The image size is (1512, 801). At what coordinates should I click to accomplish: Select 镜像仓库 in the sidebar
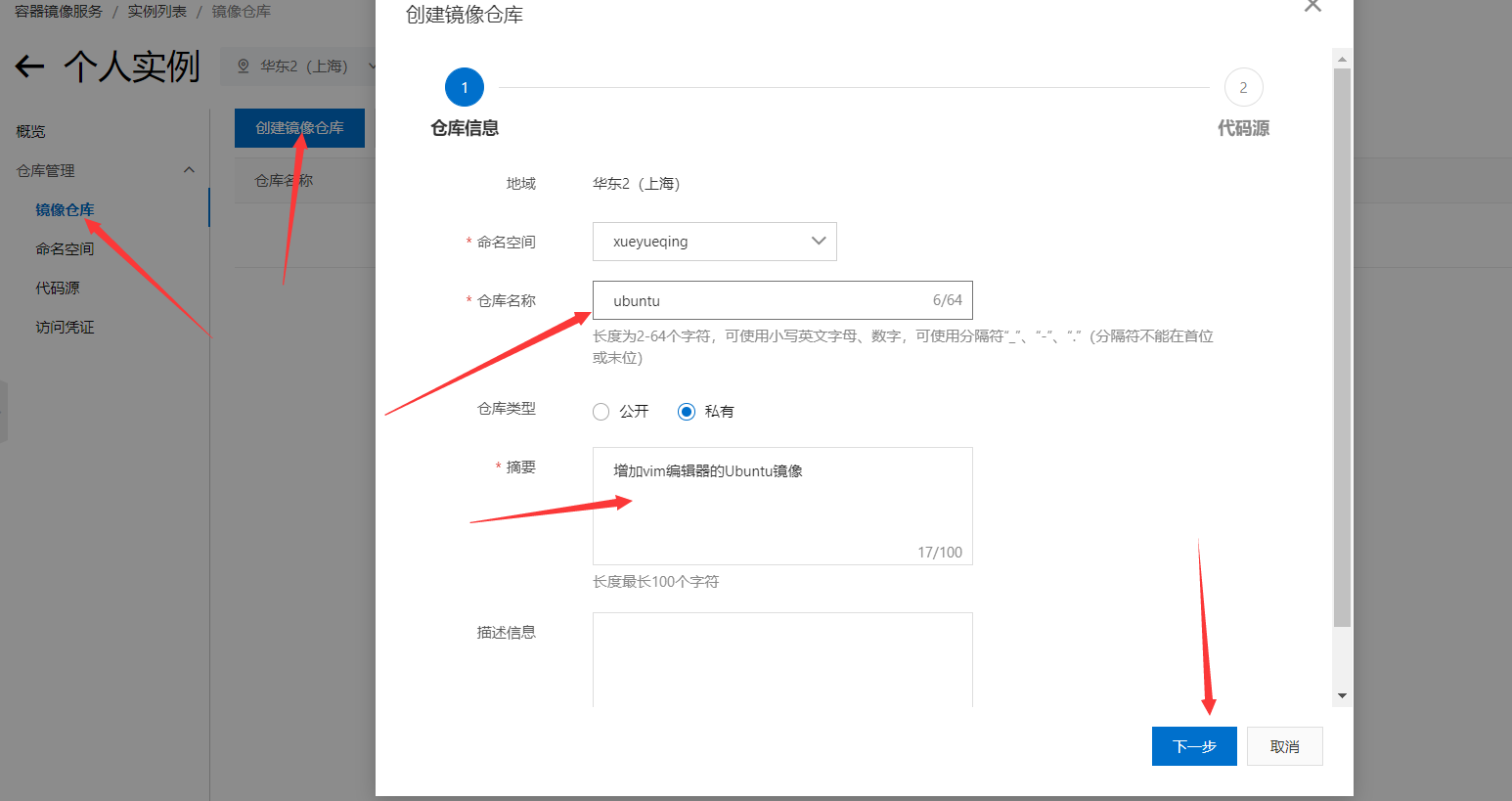pyautogui.click(x=65, y=209)
